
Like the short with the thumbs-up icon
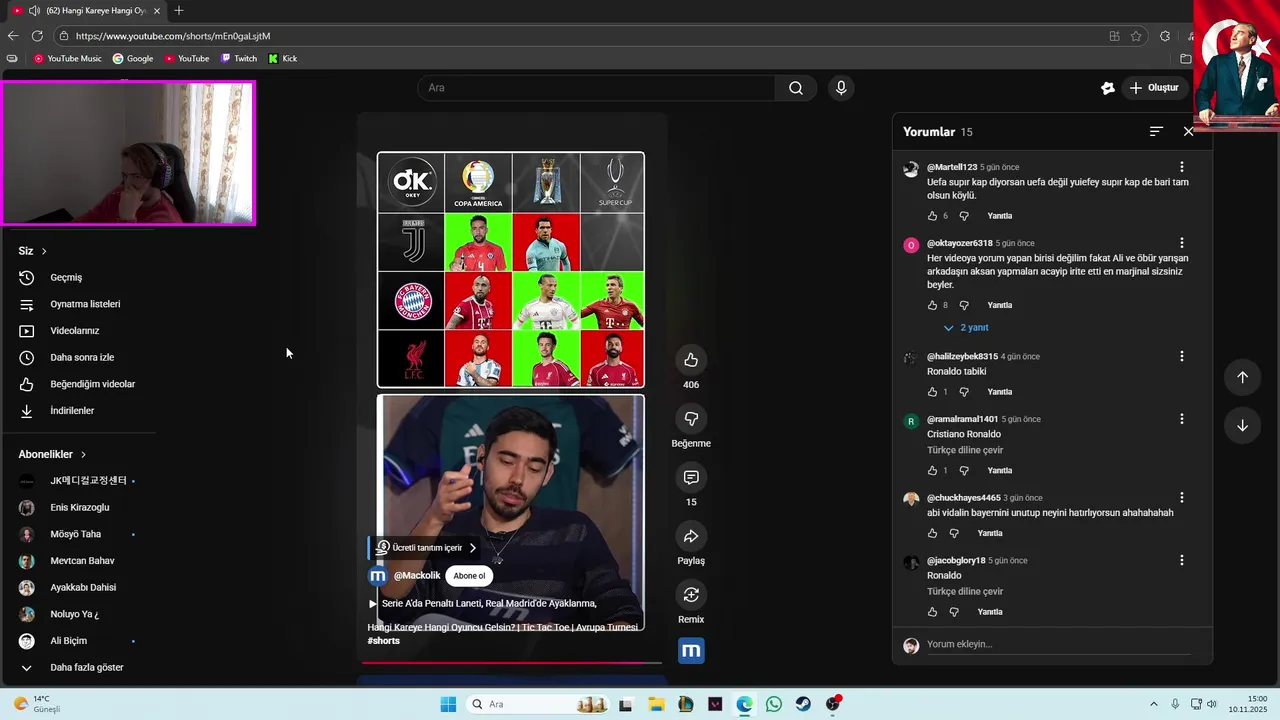click(x=691, y=360)
